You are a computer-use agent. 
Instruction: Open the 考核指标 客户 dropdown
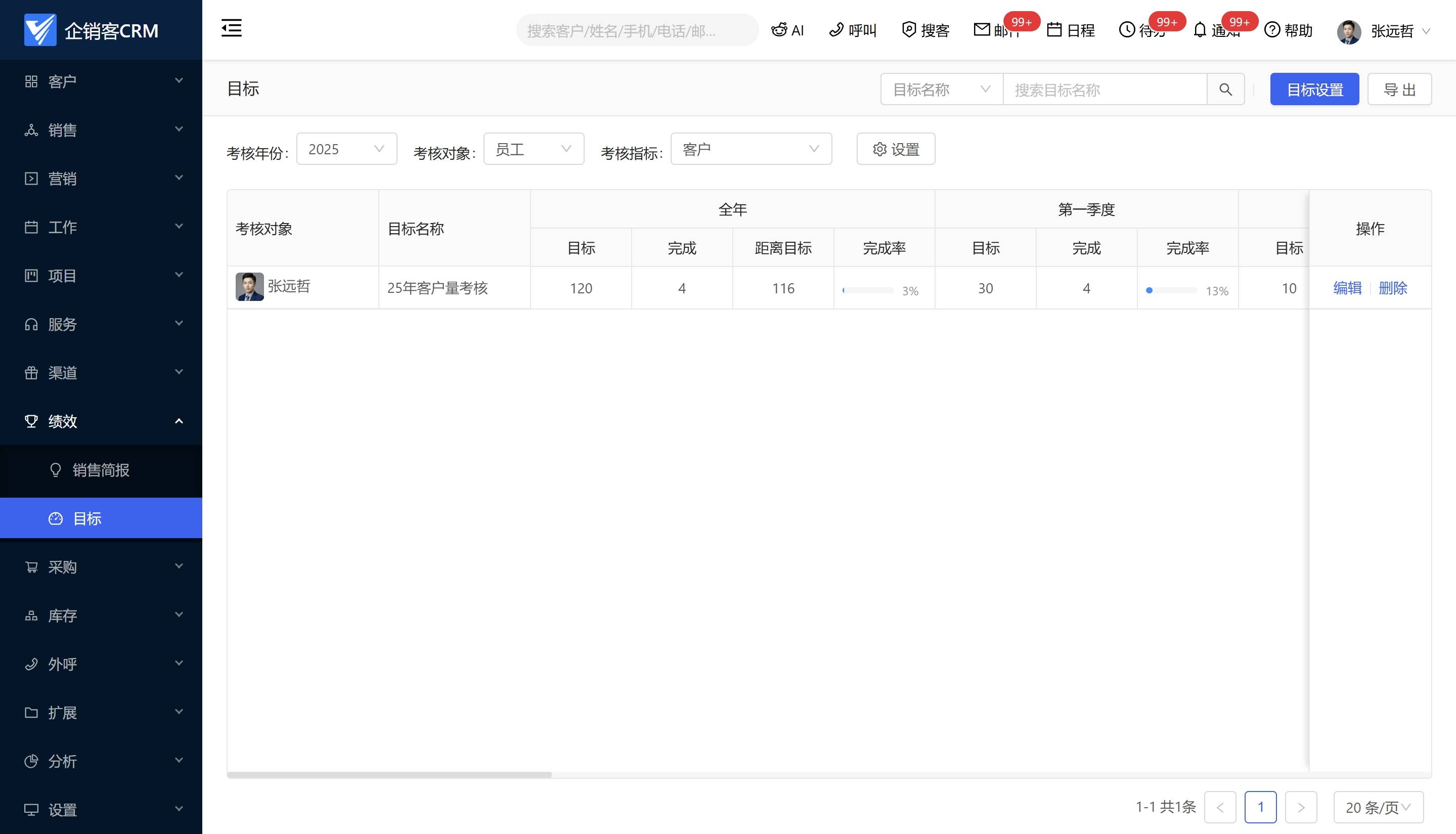pyautogui.click(x=751, y=149)
